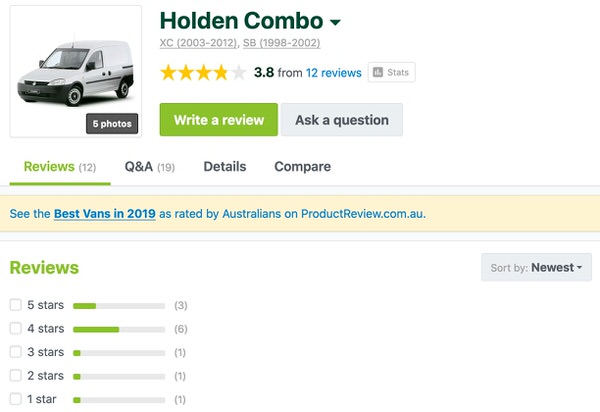
Task: Open the Details tab
Action: click(x=225, y=167)
